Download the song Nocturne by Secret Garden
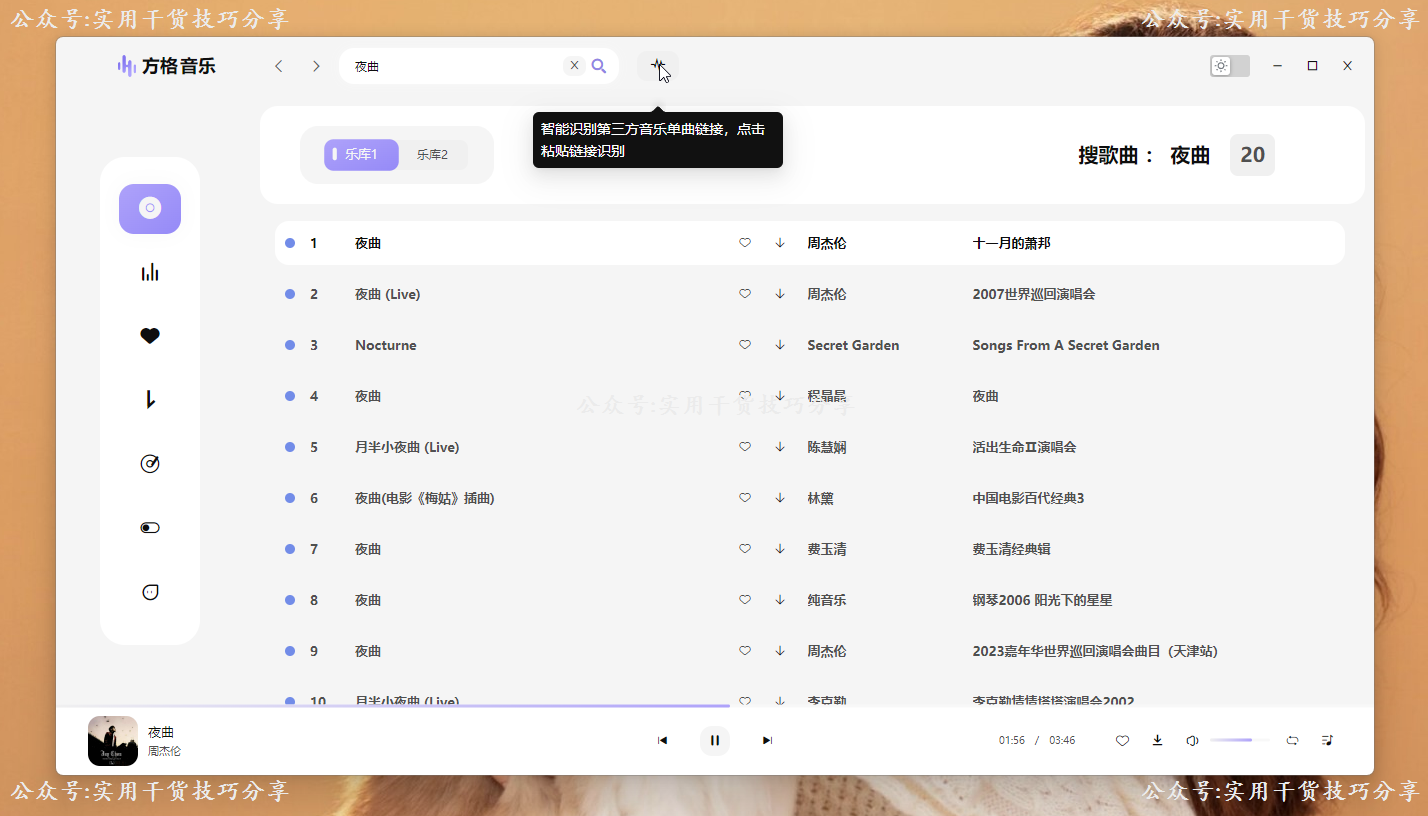This screenshot has width=1428, height=816. pyautogui.click(x=779, y=344)
